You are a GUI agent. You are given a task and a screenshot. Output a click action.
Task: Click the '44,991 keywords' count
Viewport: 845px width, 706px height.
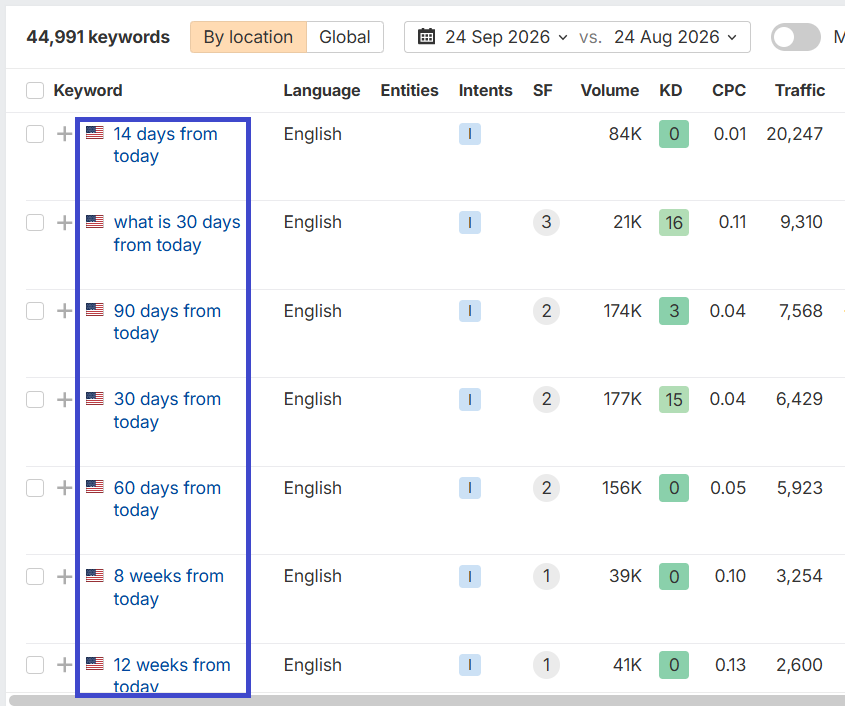[x=98, y=37]
